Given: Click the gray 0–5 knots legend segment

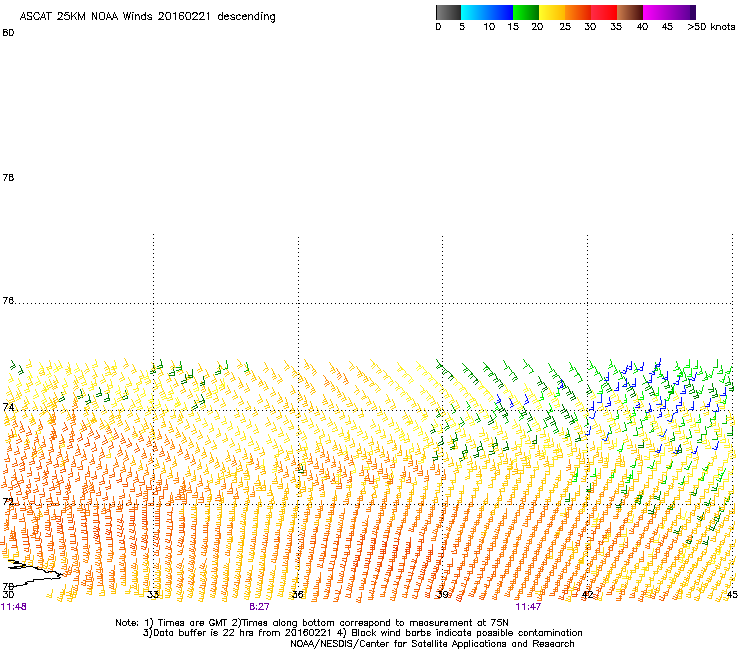Looking at the screenshot, I should click(x=448, y=12).
